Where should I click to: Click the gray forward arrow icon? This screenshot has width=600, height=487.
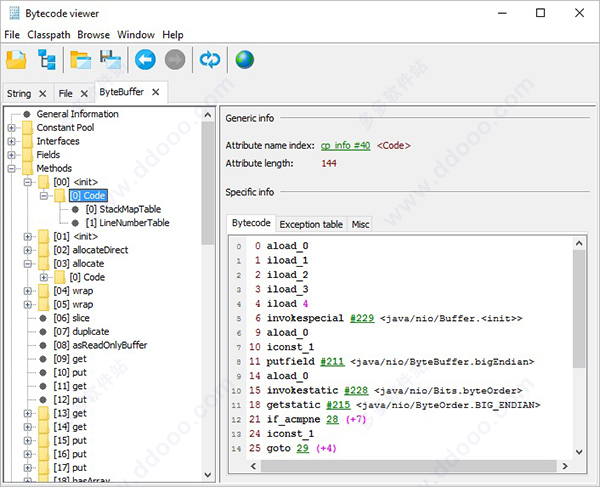(175, 60)
